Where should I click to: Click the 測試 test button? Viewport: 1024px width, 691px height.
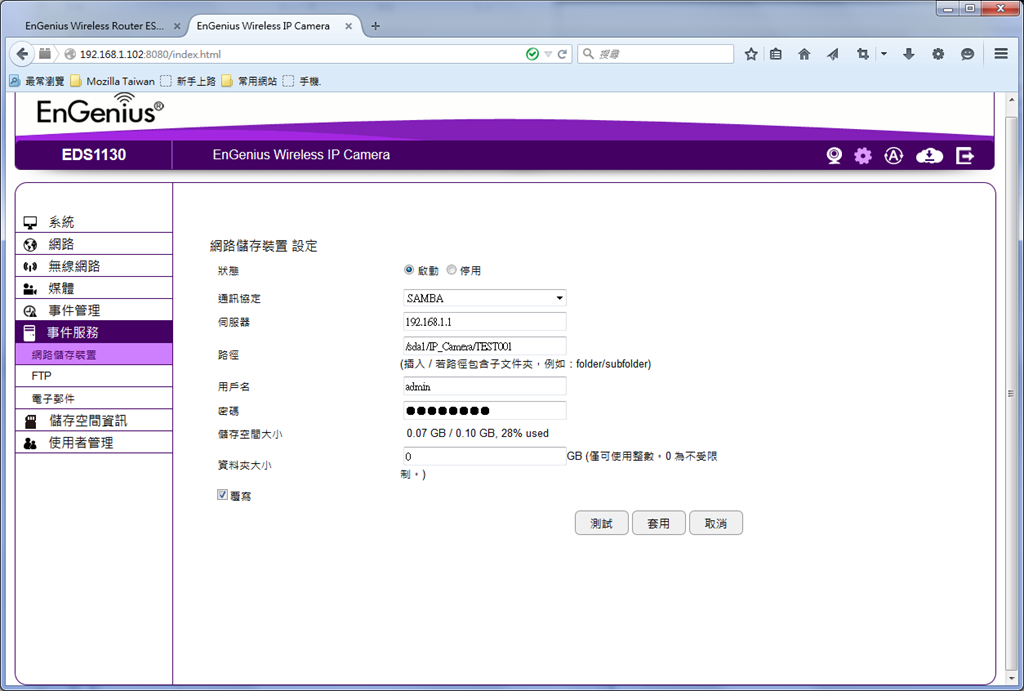[601, 523]
